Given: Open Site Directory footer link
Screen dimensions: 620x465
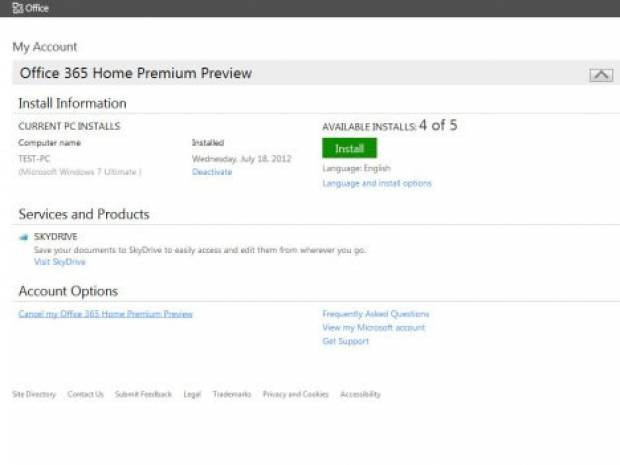Looking at the screenshot, I should tap(34, 394).
